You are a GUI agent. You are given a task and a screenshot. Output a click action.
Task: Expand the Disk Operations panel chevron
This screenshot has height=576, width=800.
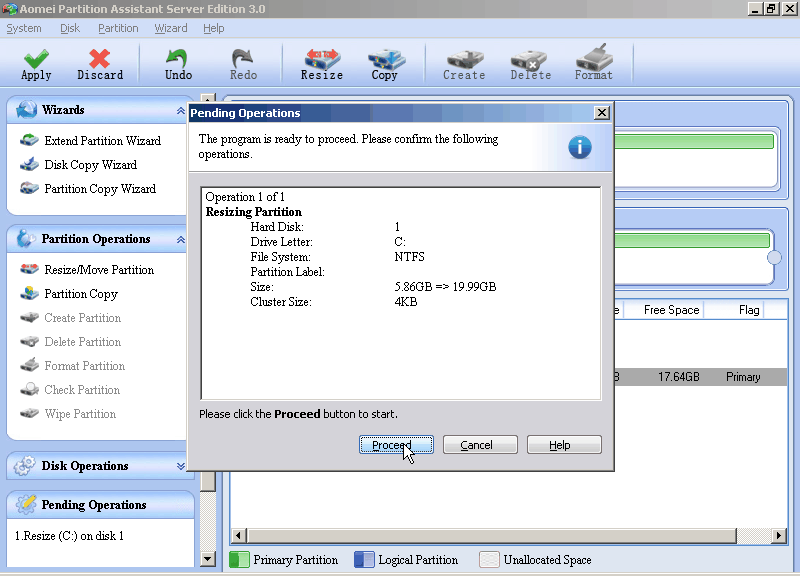click(180, 466)
